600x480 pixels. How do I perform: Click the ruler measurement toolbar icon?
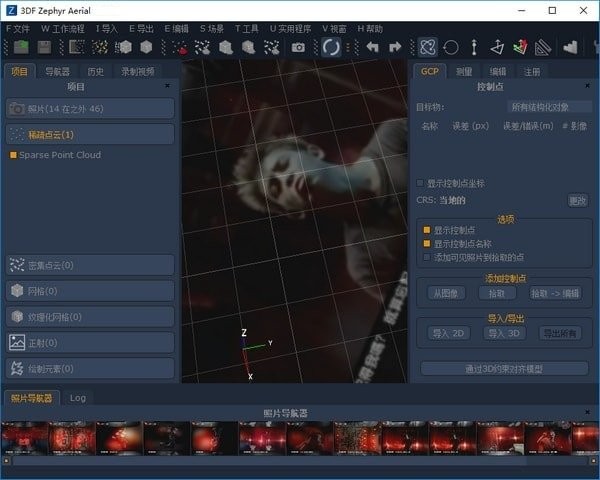pos(543,47)
